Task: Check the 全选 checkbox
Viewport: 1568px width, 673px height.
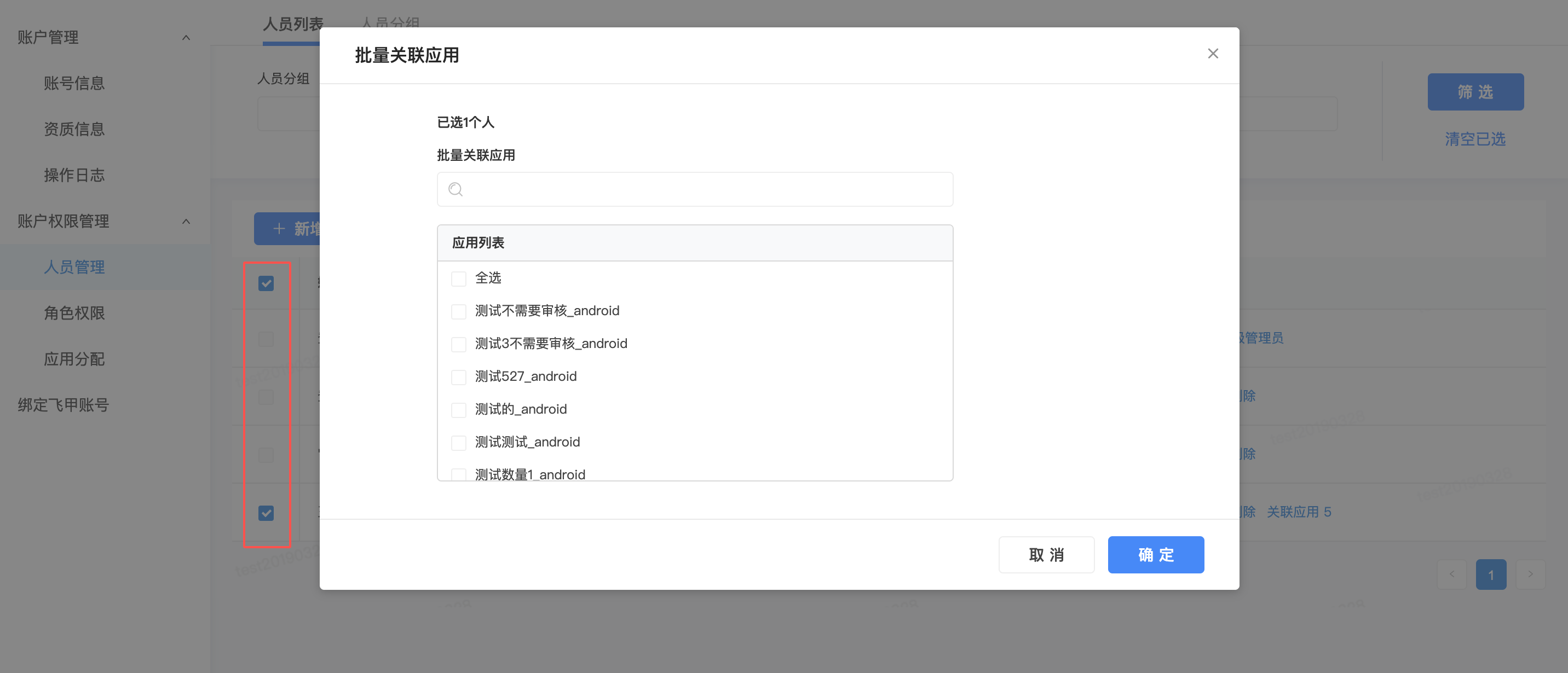Action: [x=458, y=279]
